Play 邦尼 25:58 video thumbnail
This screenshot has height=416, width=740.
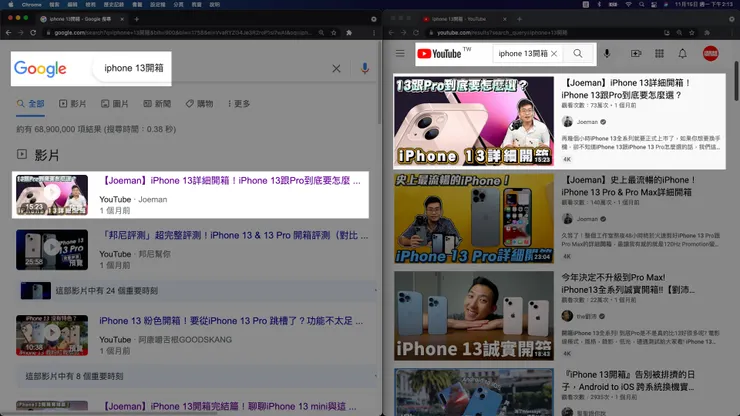tap(52, 249)
